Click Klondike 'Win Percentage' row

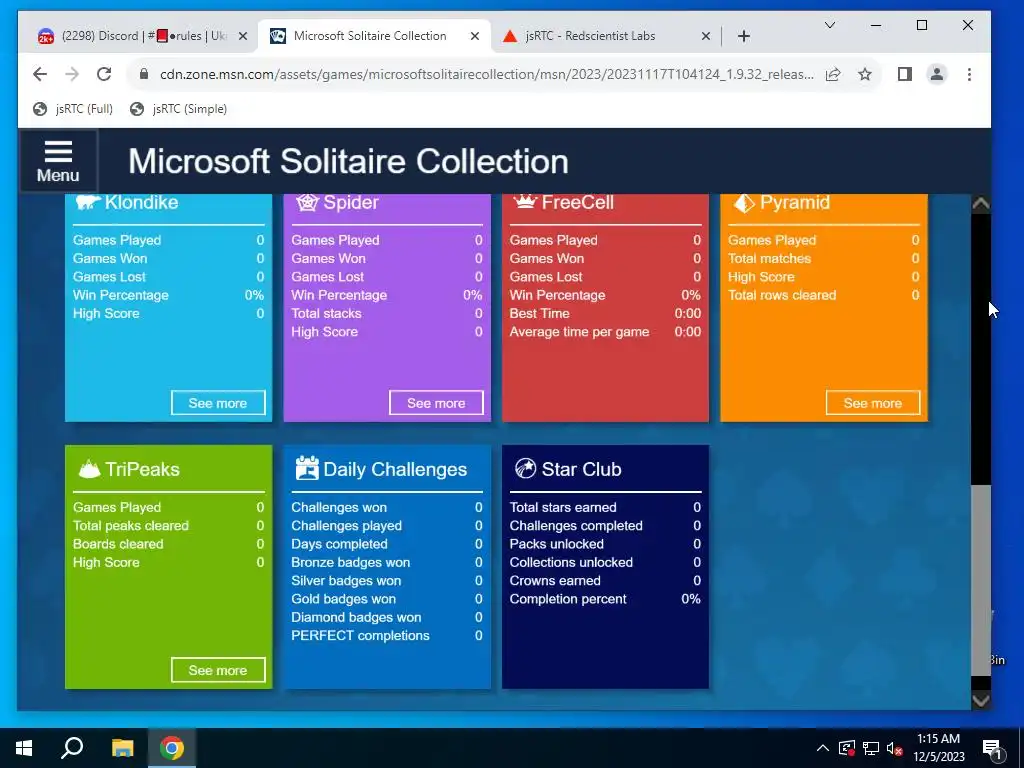(168, 295)
